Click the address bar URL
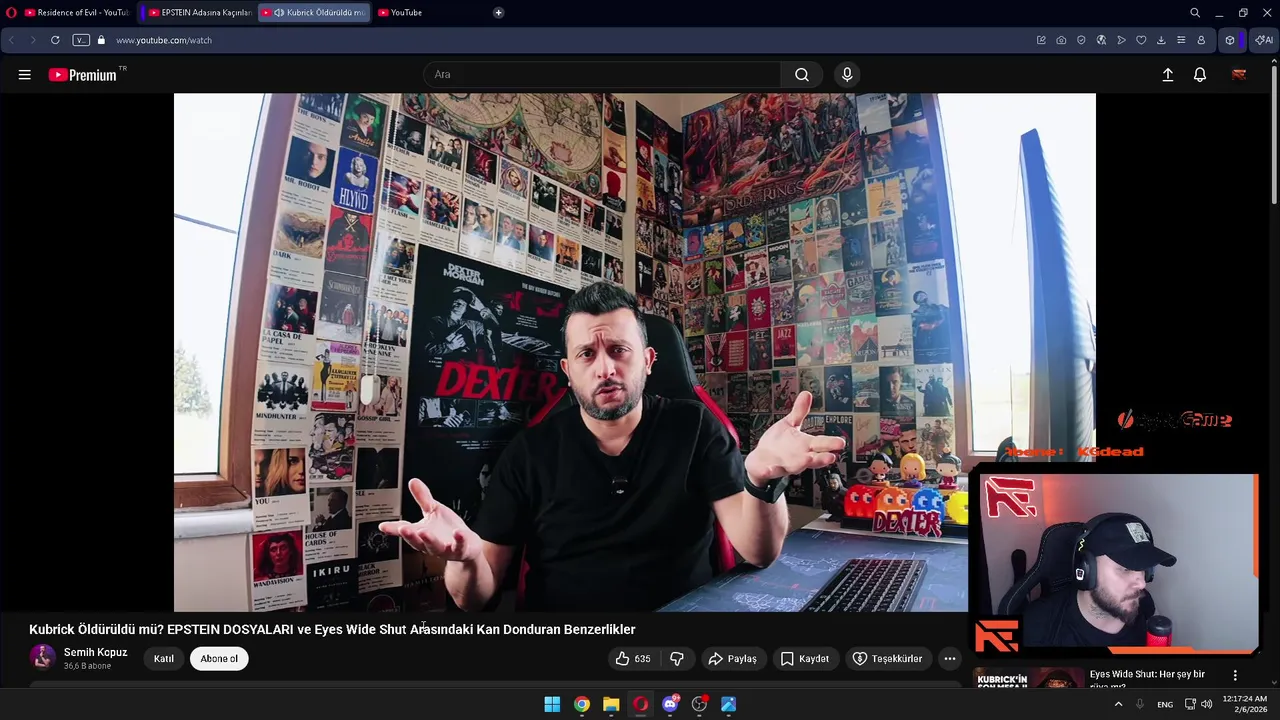The height and width of the screenshot is (720, 1280). [x=164, y=40]
